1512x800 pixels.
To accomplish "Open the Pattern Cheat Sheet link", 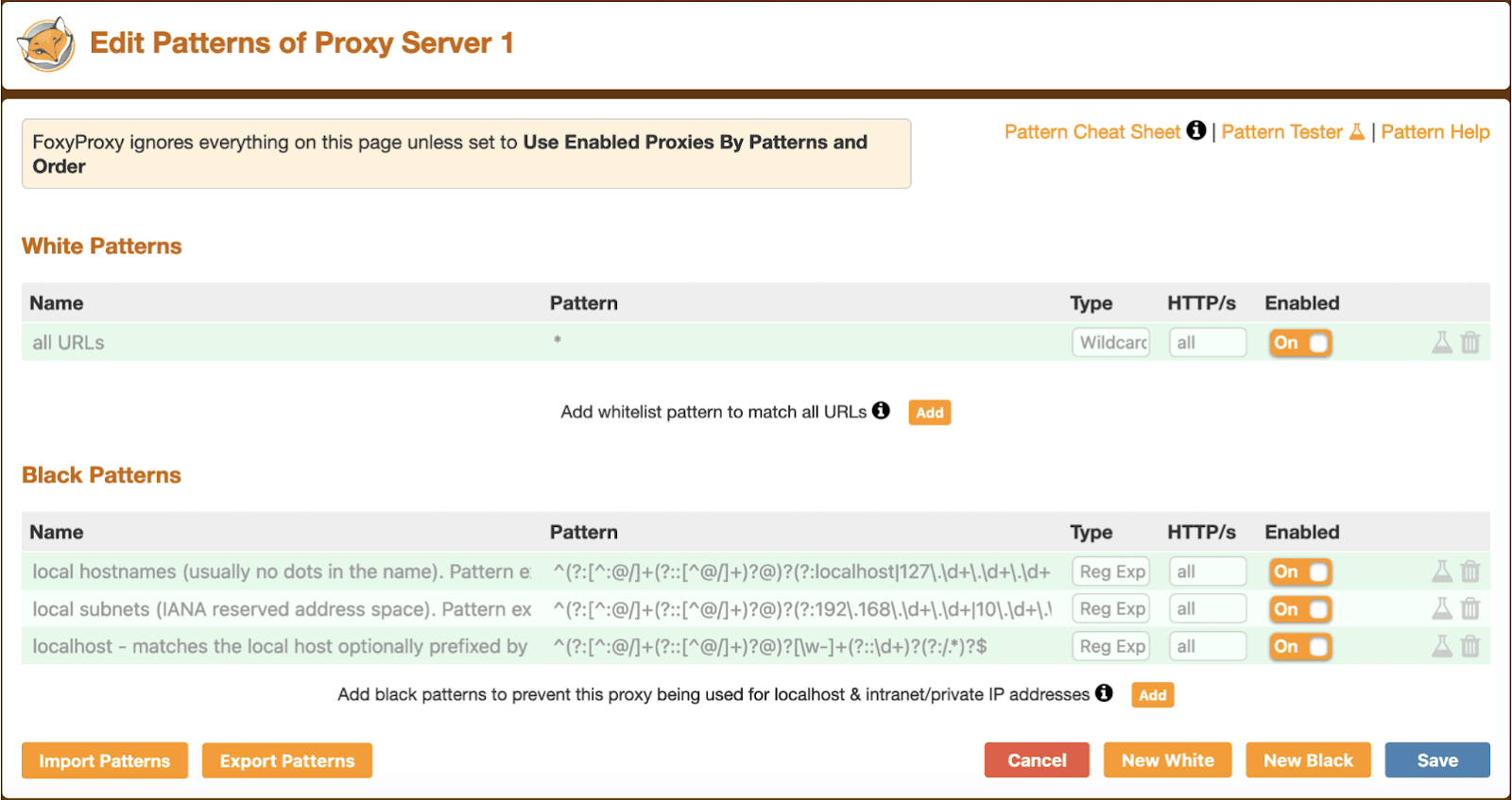I will click(1092, 131).
